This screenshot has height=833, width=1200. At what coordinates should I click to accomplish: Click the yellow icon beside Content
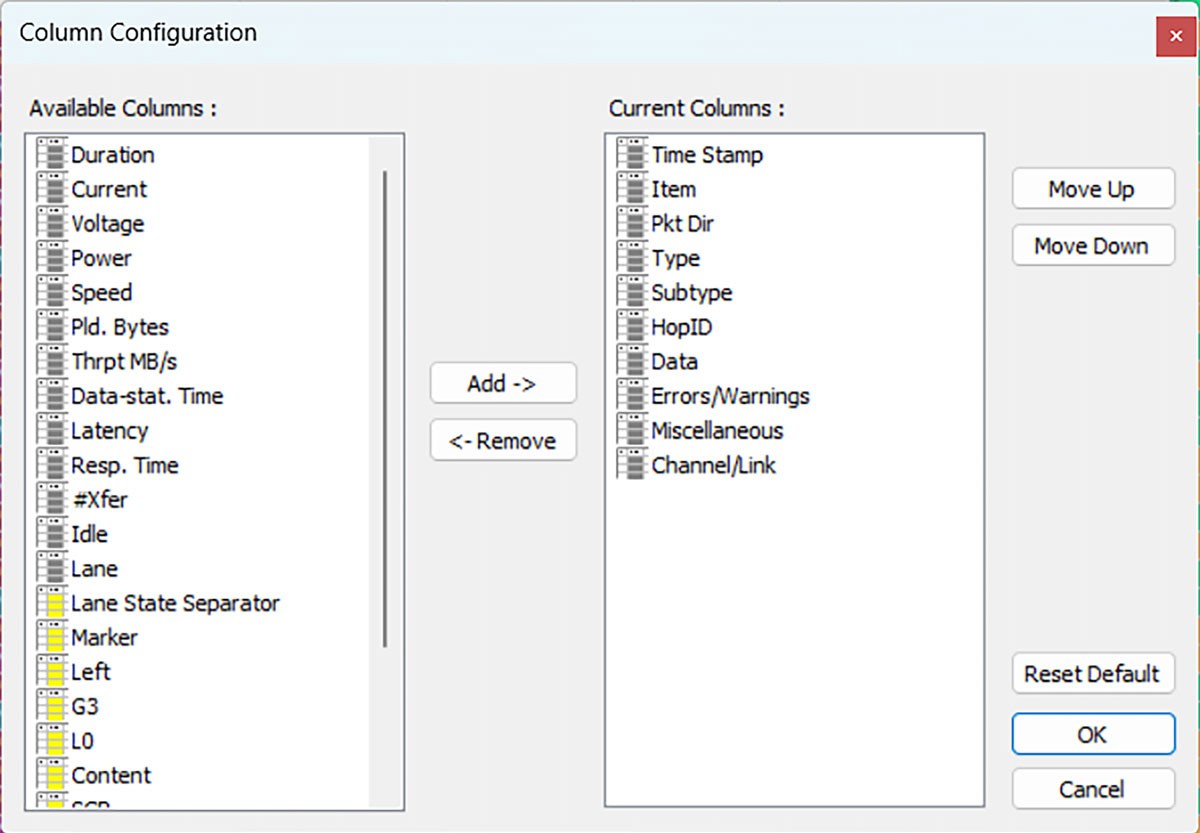(51, 775)
